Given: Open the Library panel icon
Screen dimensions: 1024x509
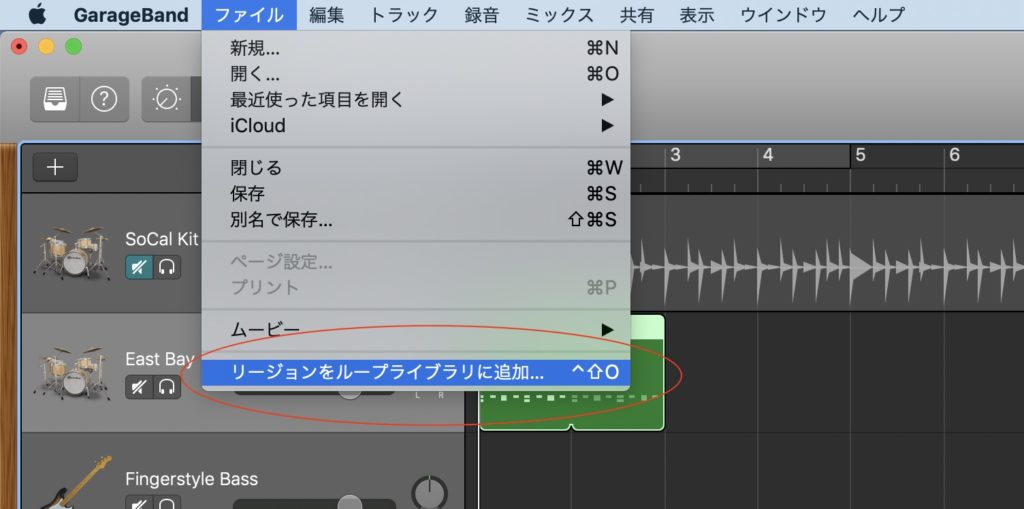Looking at the screenshot, I should [55, 99].
